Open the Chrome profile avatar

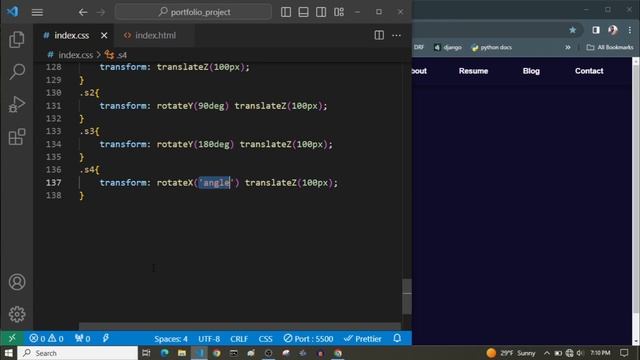613,30
